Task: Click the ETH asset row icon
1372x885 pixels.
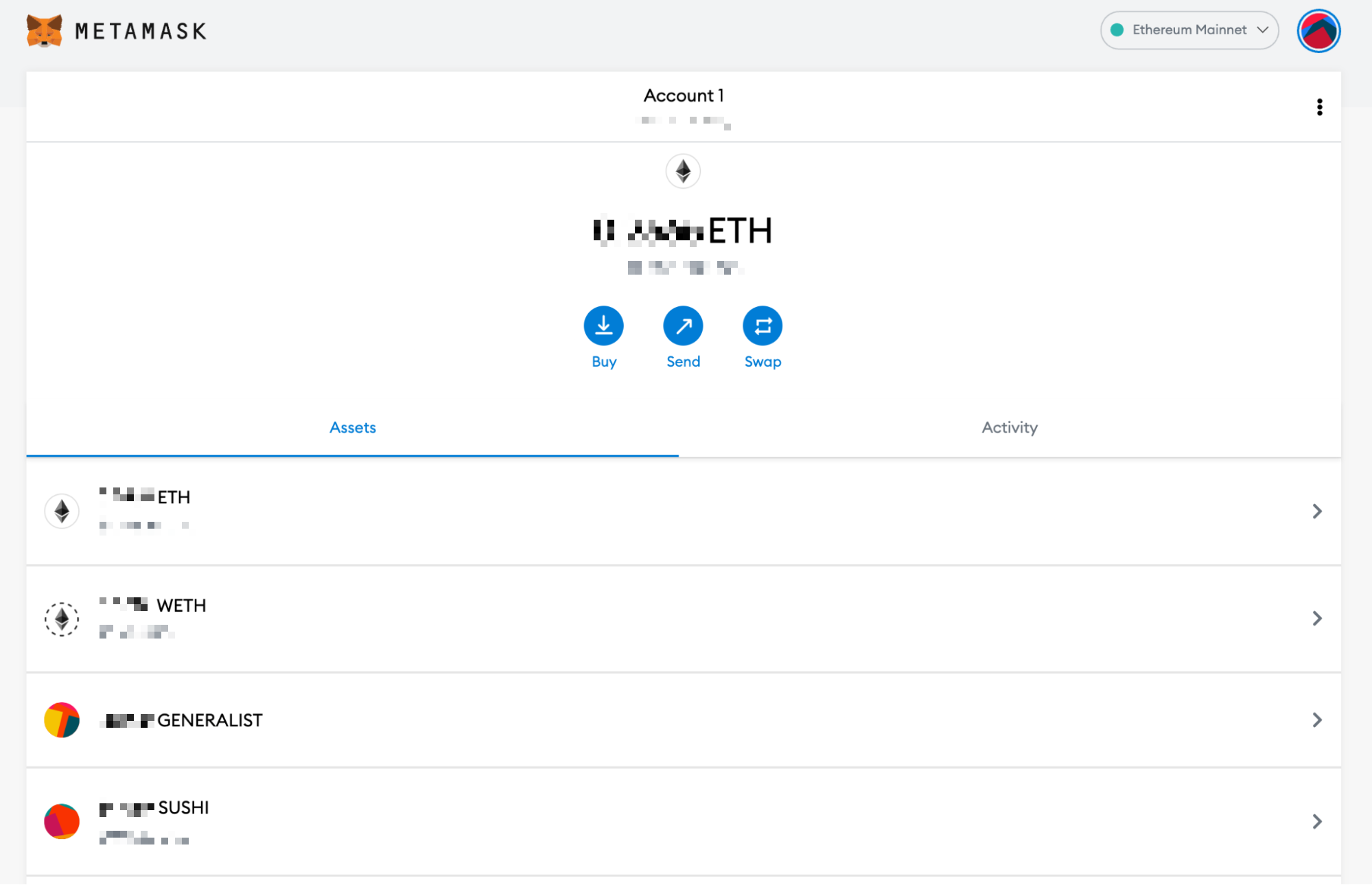Action: (62, 511)
